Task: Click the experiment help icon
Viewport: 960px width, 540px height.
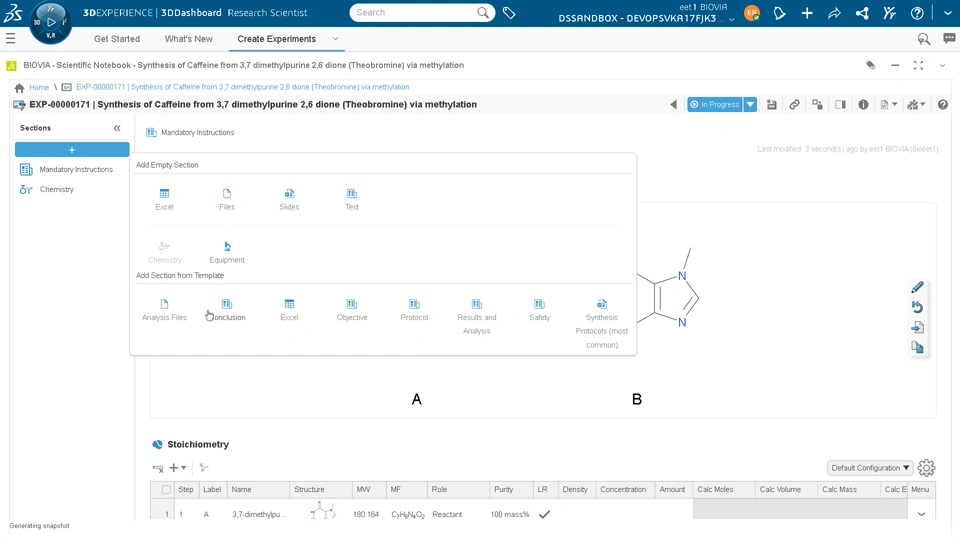Action: 943,105
